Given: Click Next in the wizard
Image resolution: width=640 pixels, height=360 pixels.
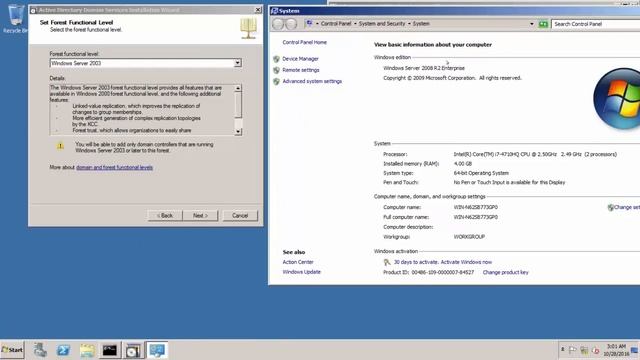Looking at the screenshot, I should (200, 216).
